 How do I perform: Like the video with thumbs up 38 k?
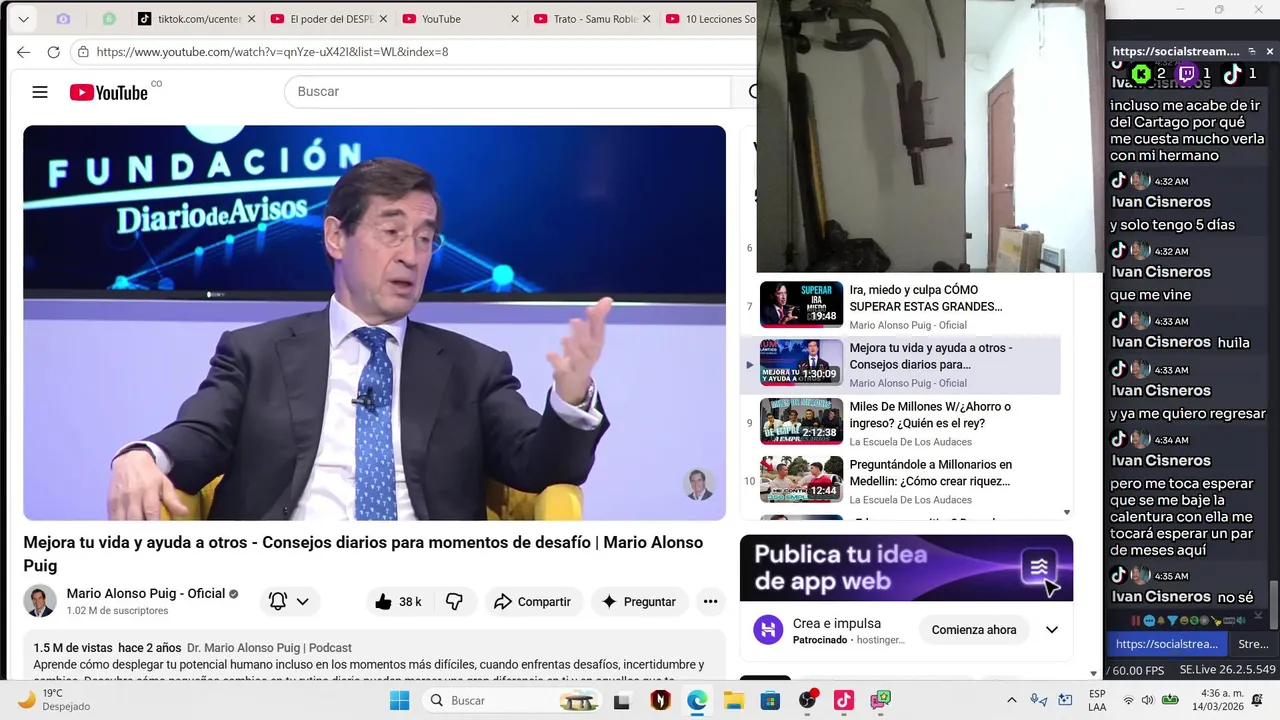point(398,602)
